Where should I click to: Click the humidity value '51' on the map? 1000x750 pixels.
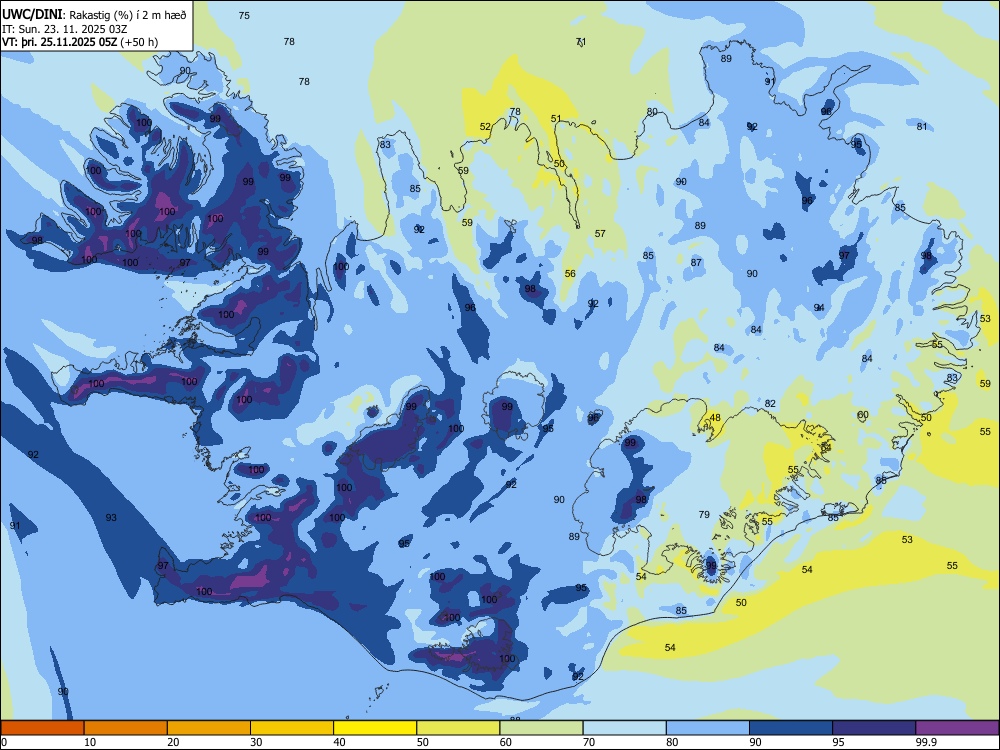pos(556,118)
